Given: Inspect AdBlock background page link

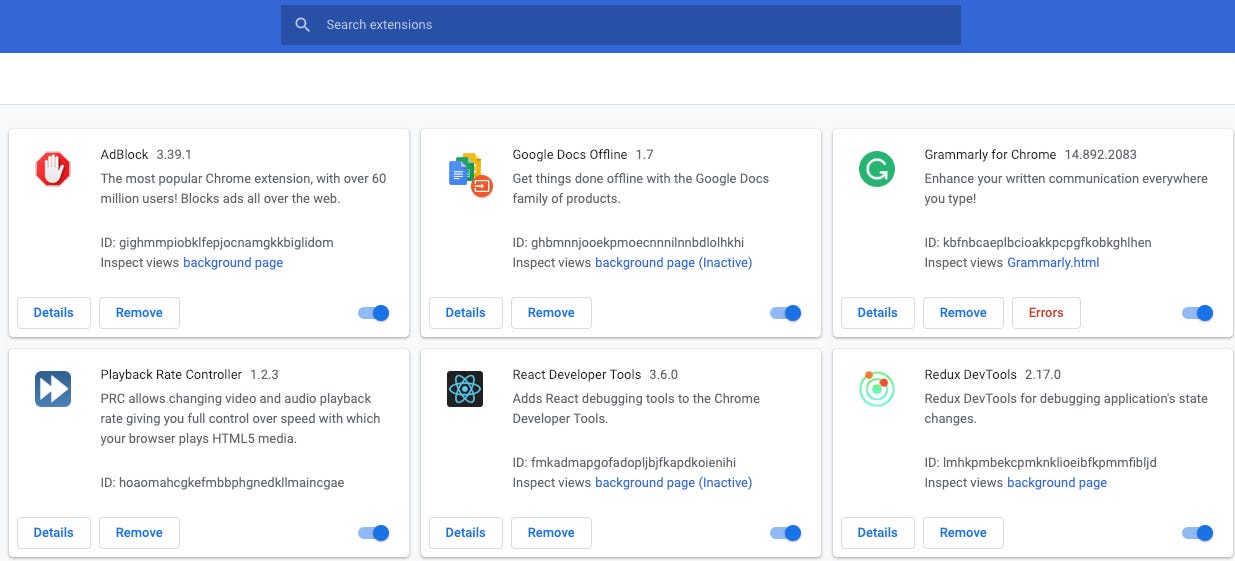Looking at the screenshot, I should coord(233,263).
